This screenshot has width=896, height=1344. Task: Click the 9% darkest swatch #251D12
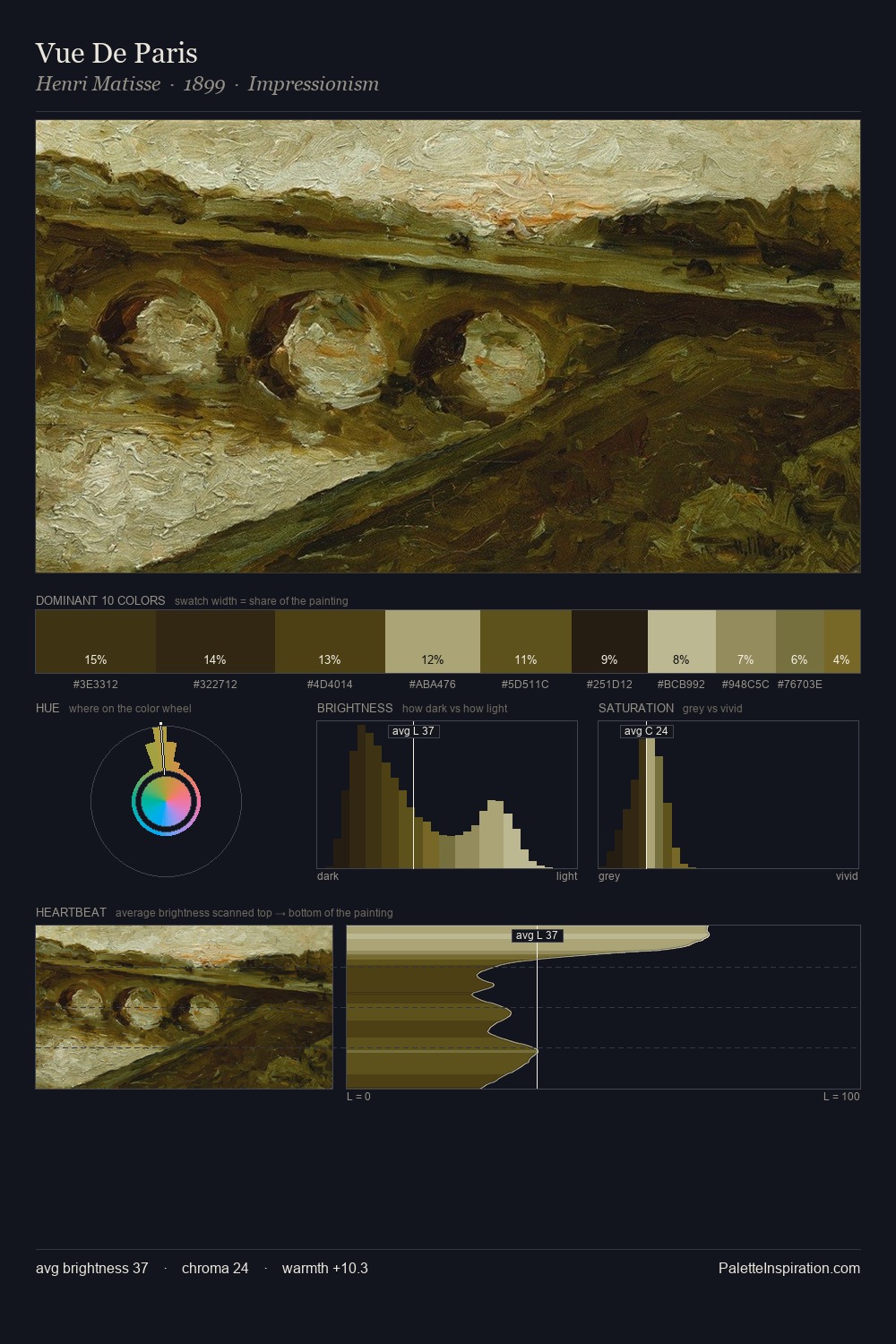(609, 642)
